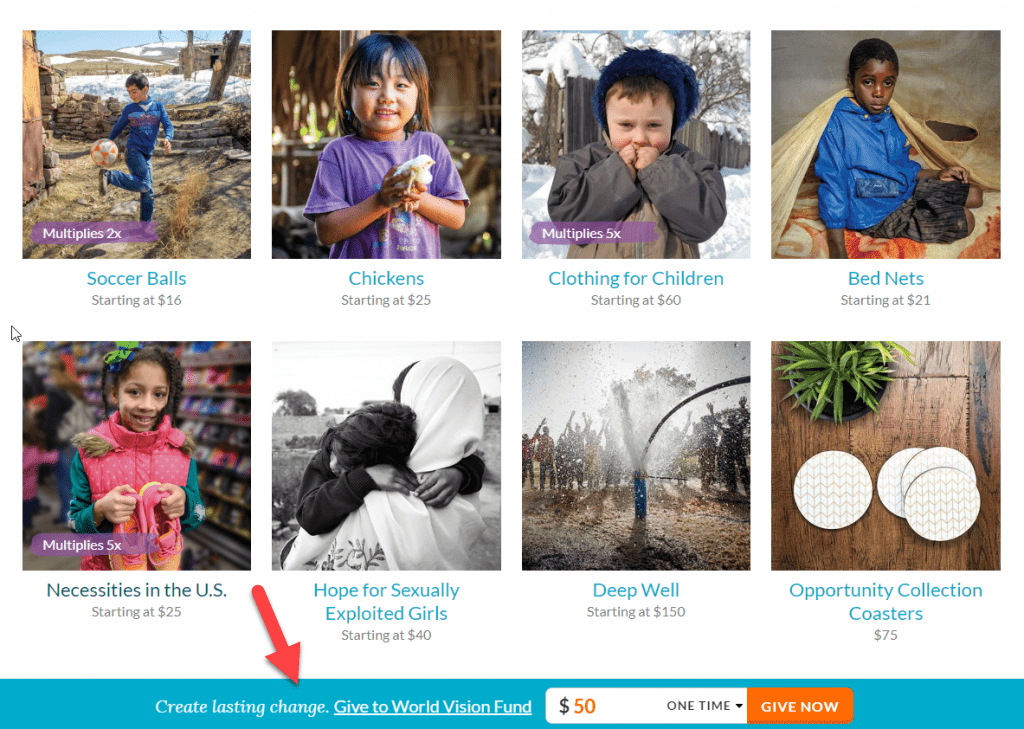Click the Give Now button
Image resolution: width=1024 pixels, height=729 pixels.
pos(799,706)
